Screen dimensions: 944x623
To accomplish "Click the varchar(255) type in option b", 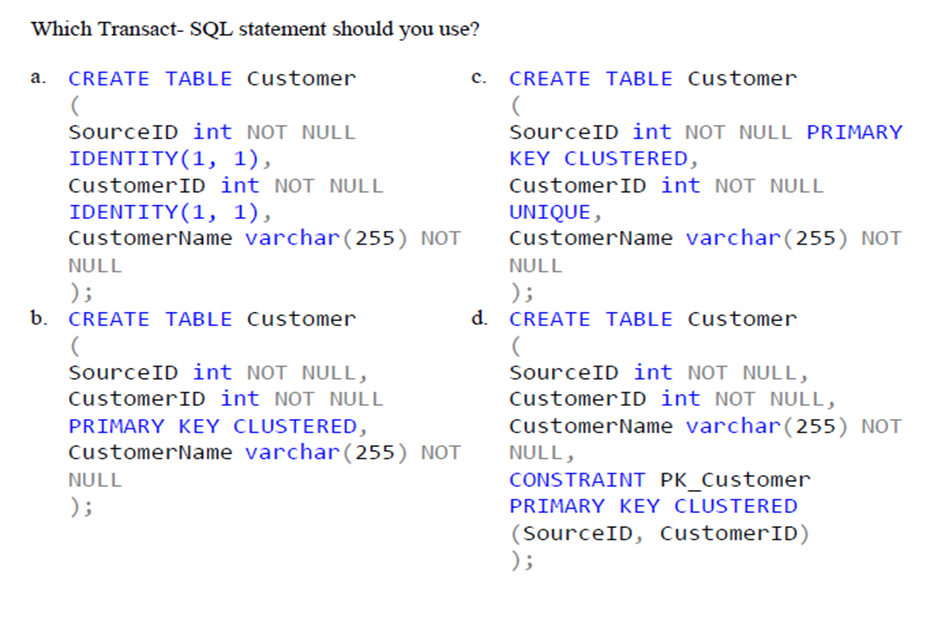I will (291, 452).
